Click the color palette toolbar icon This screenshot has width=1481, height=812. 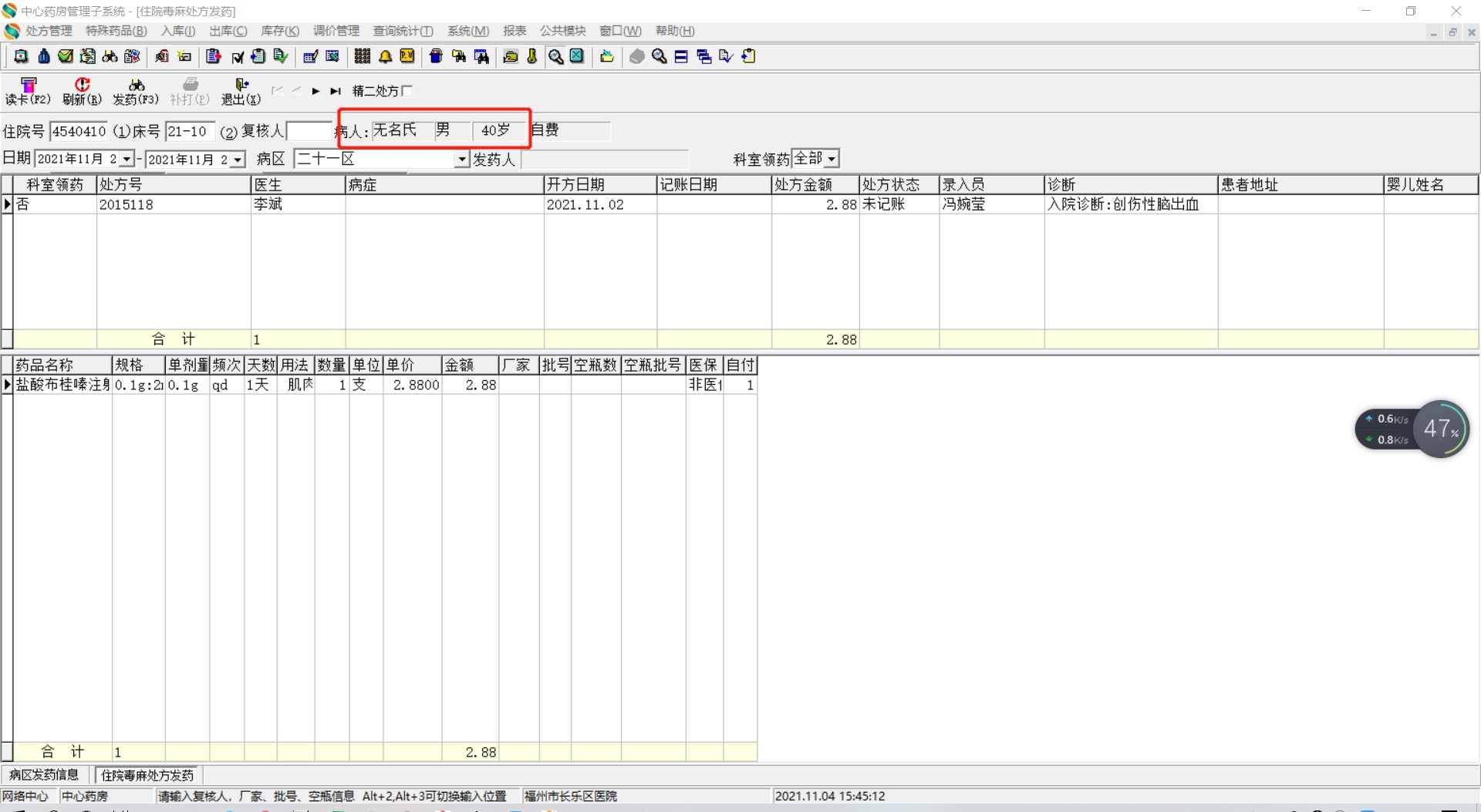(133, 56)
